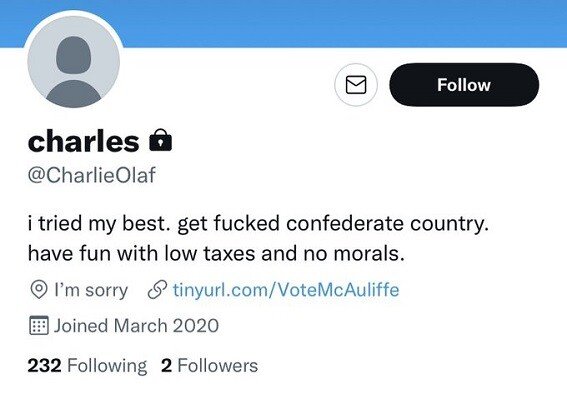Click the charles display name
This screenshot has height=404, width=567.
tap(83, 141)
